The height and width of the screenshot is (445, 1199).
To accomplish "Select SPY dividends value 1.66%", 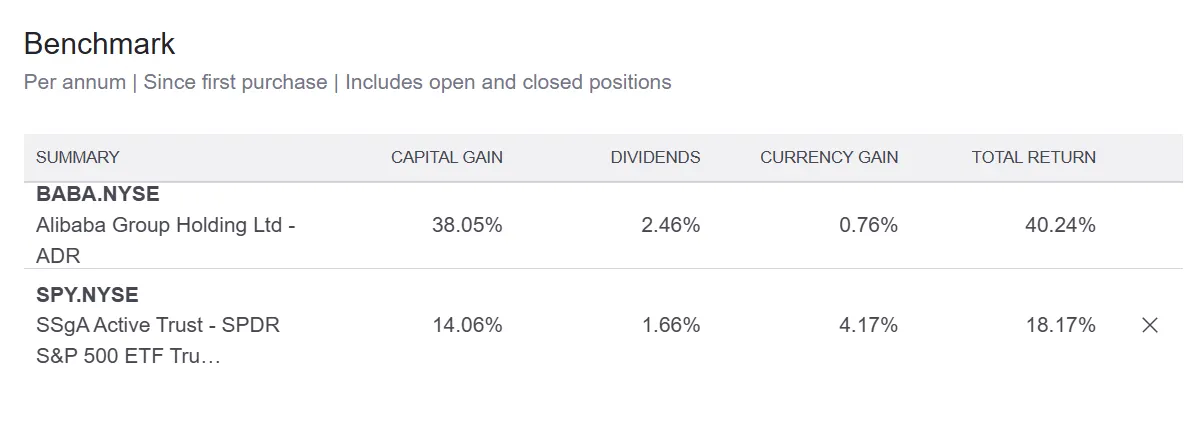I will pos(670,325).
